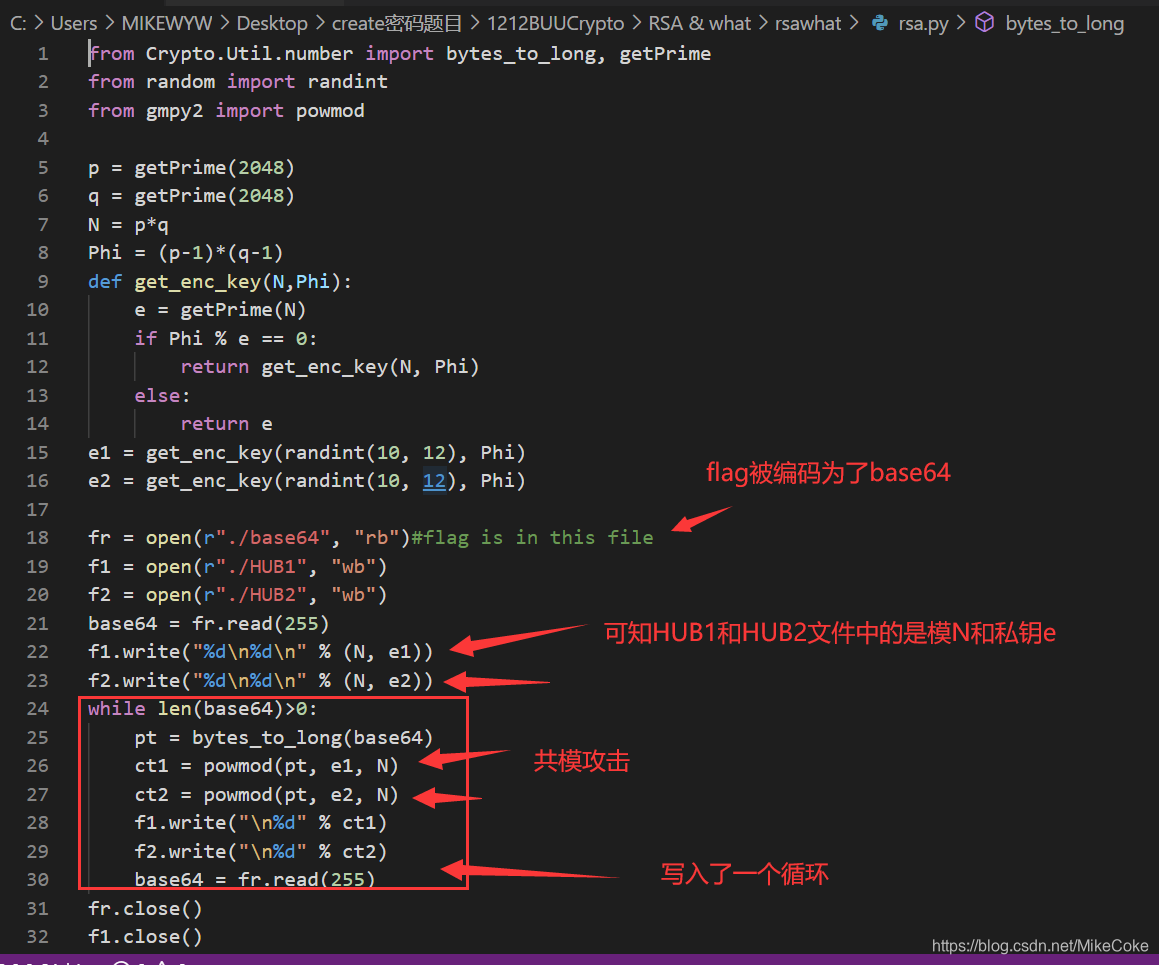This screenshot has height=965, width=1159.
Task: Click the Desktop entry in the breadcrumb path
Action: coord(272,23)
